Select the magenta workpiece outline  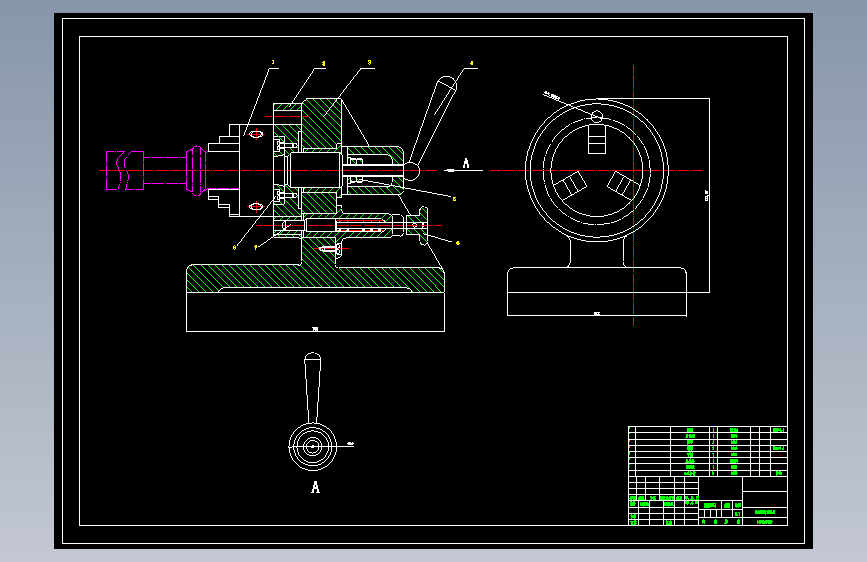(x=156, y=170)
